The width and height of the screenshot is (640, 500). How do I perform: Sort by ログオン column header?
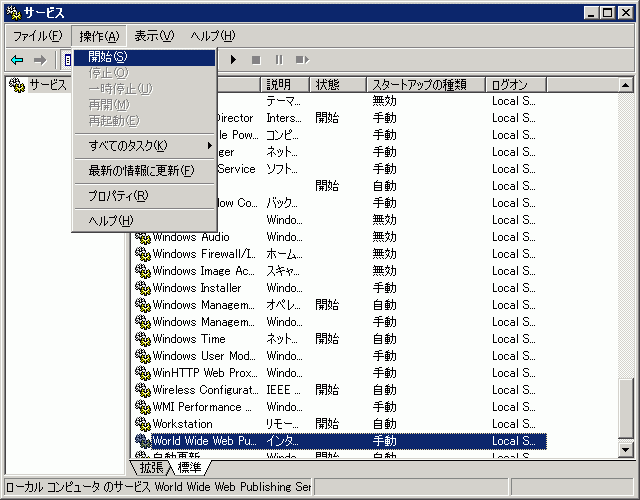516,84
